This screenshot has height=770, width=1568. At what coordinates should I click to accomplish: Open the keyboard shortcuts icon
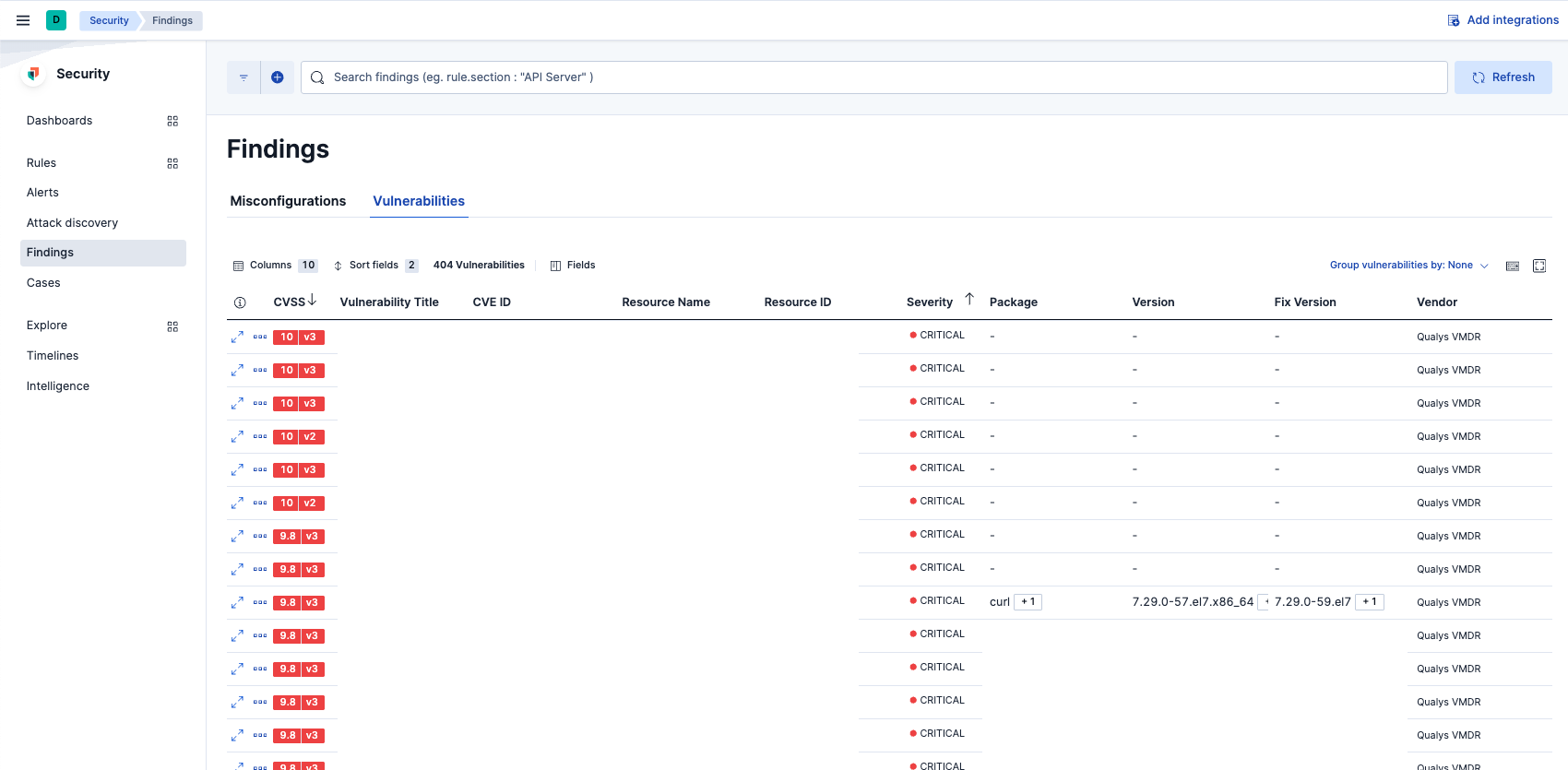[x=1513, y=266]
